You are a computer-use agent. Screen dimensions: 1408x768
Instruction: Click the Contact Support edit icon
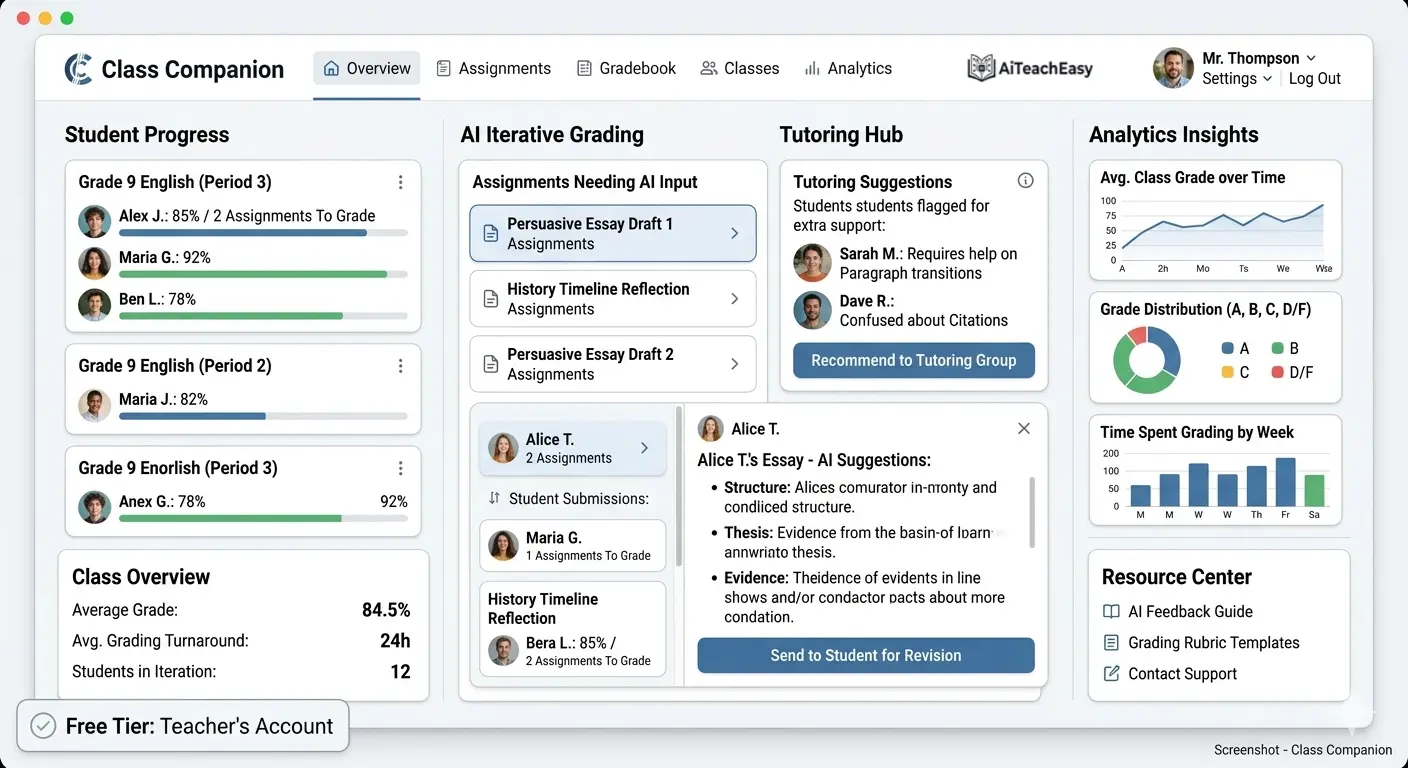1111,674
